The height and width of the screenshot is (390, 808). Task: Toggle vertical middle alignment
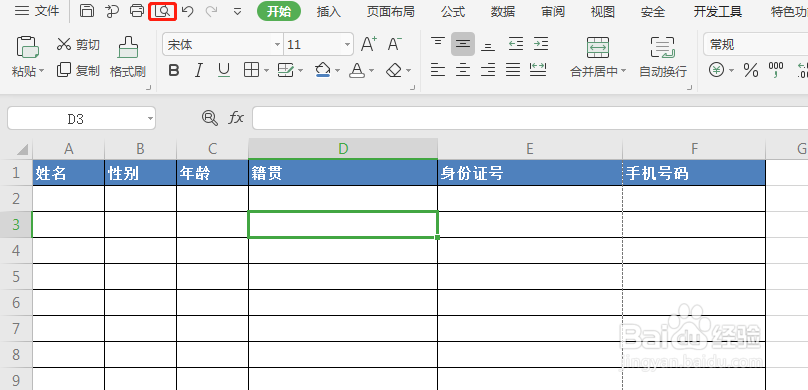coord(463,44)
